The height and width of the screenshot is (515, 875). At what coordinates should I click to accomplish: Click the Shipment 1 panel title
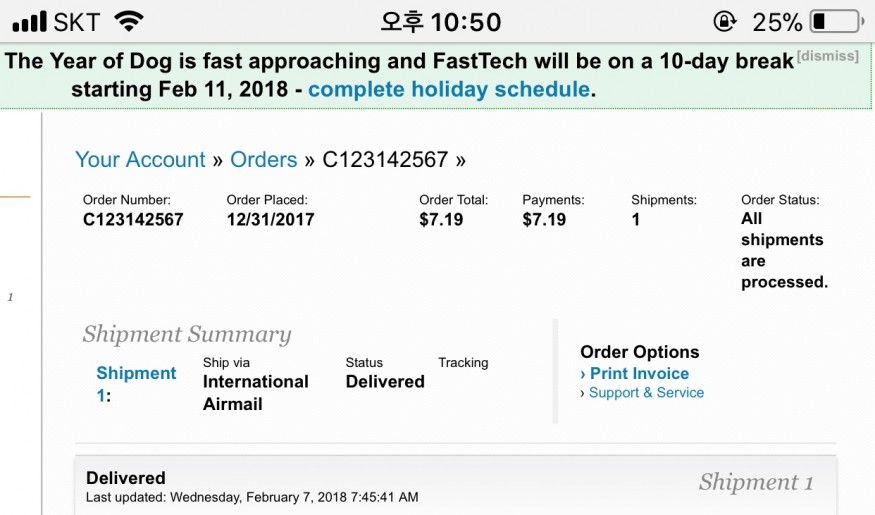click(756, 482)
